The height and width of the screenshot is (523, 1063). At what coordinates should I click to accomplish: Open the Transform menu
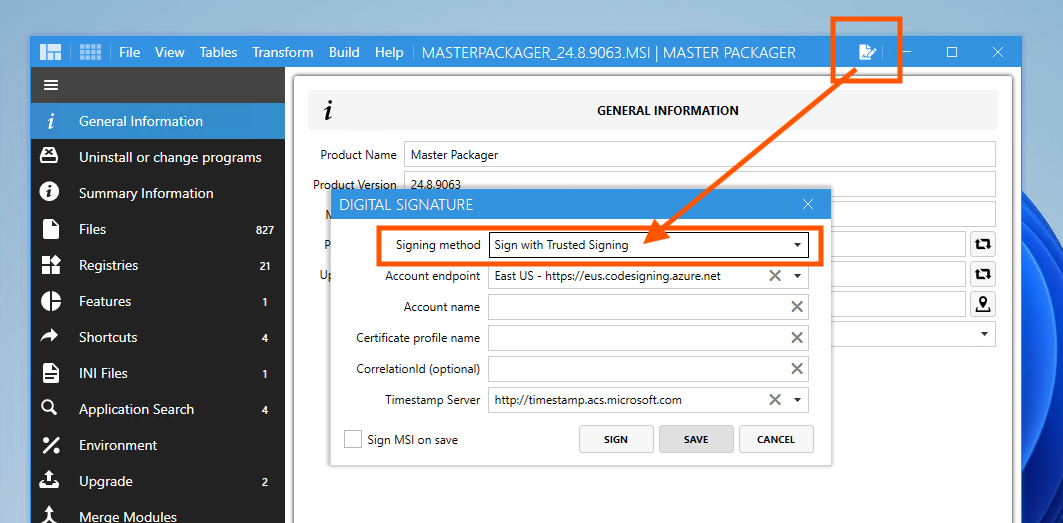point(283,52)
